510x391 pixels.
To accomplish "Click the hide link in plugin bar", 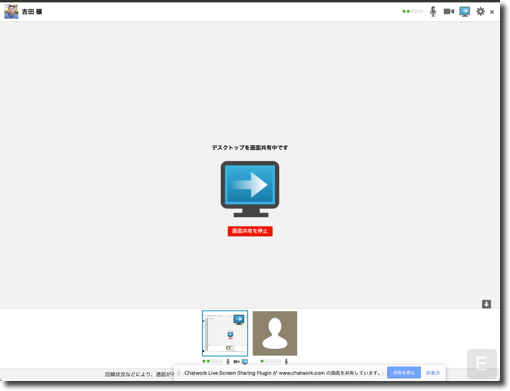I will pos(433,373).
